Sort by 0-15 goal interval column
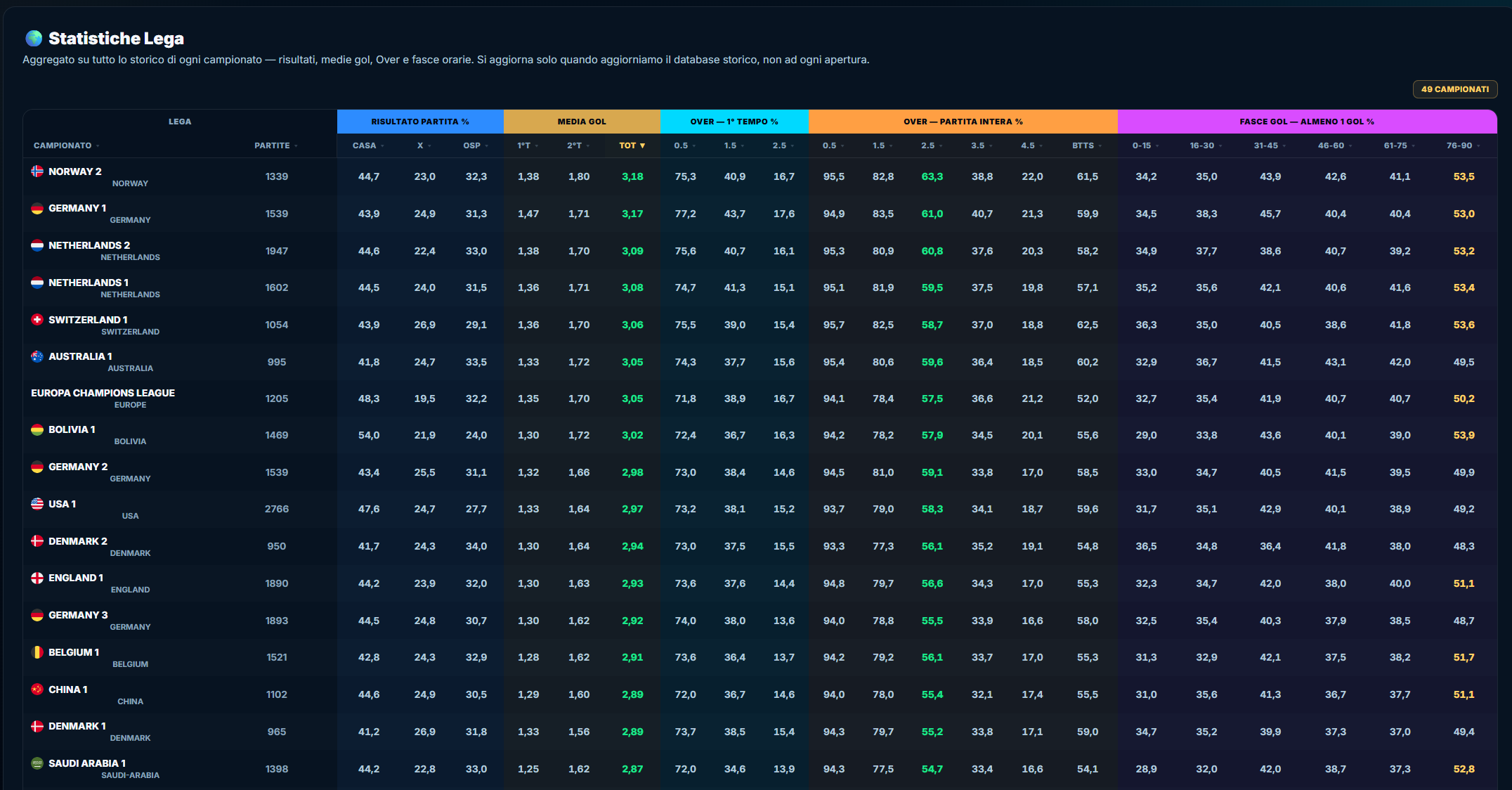 point(1145,145)
